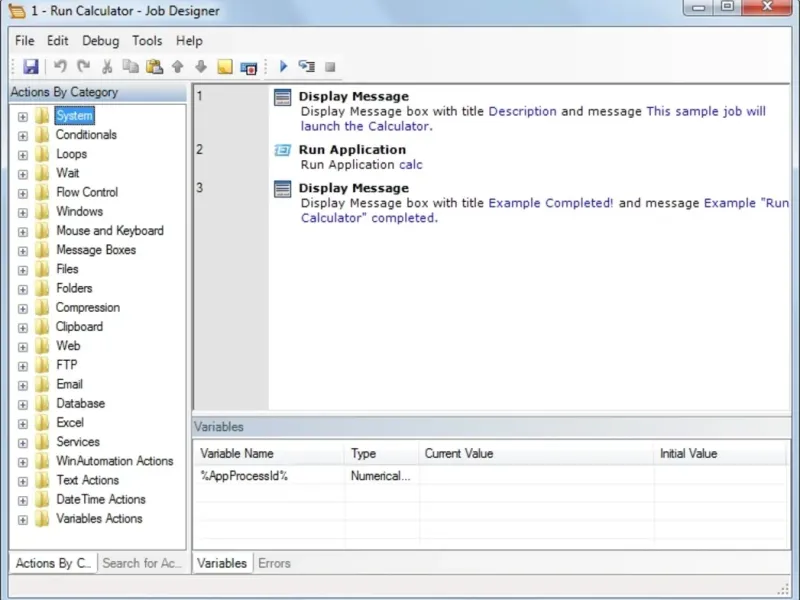Run the job with the Play icon
Screen dimensions: 800x600
[283, 67]
